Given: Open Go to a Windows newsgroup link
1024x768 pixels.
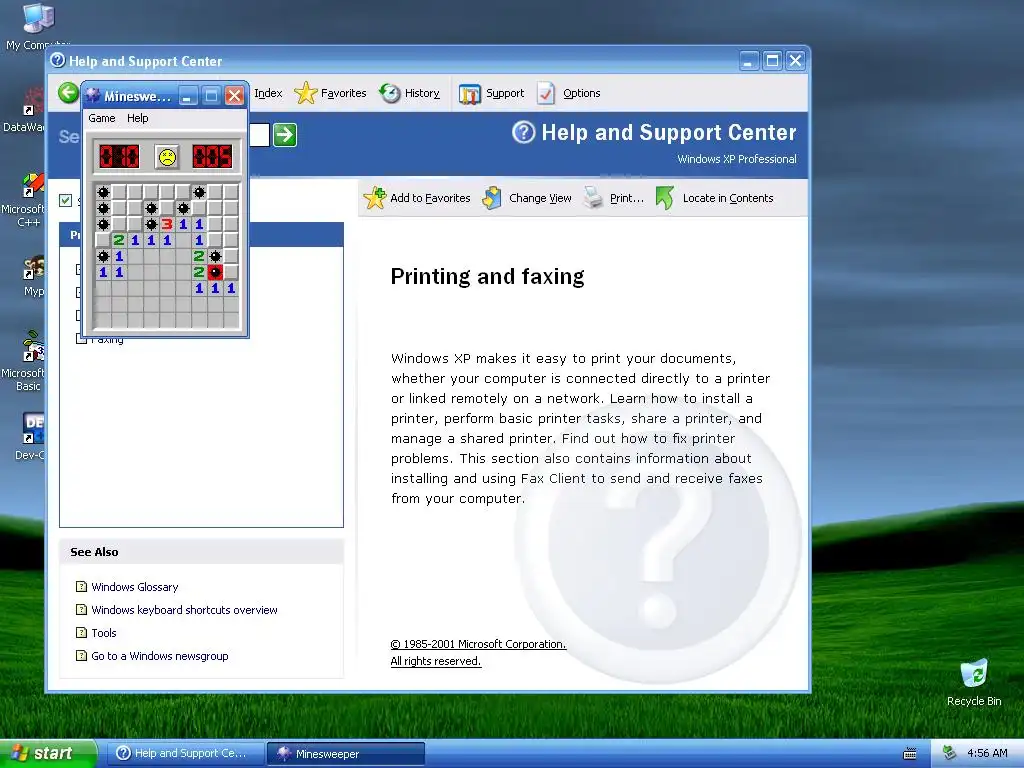Looking at the screenshot, I should tap(160, 656).
